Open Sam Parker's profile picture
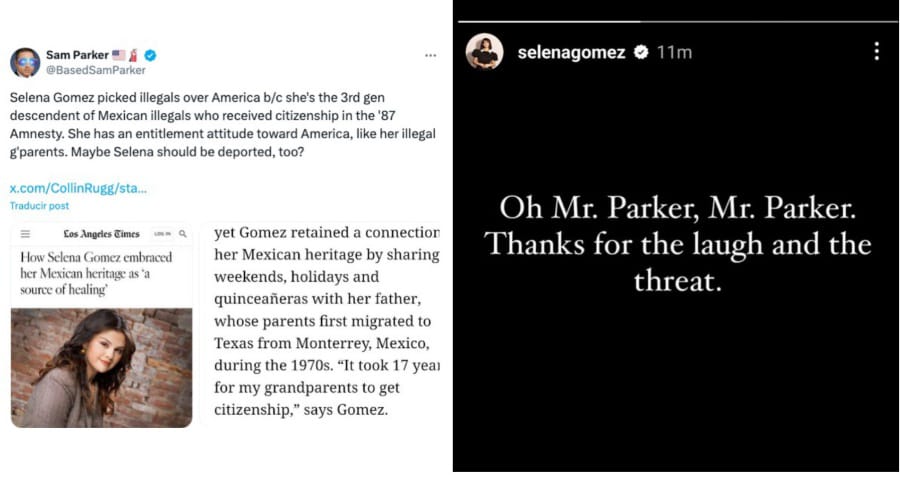The height and width of the screenshot is (477, 900). click(25, 62)
